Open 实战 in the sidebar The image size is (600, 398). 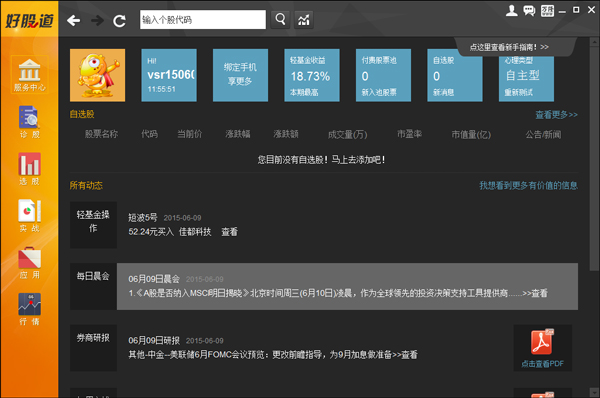29,215
